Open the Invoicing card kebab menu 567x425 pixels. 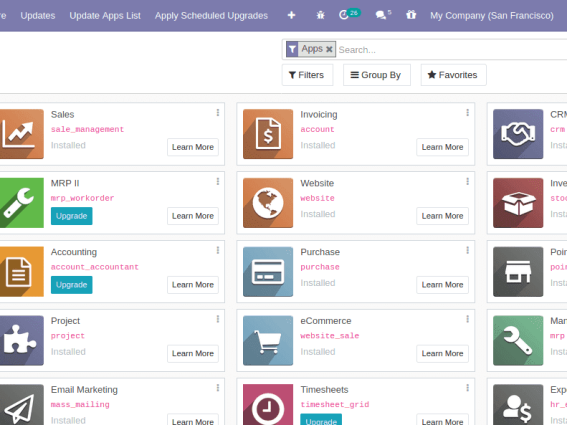[468, 113]
